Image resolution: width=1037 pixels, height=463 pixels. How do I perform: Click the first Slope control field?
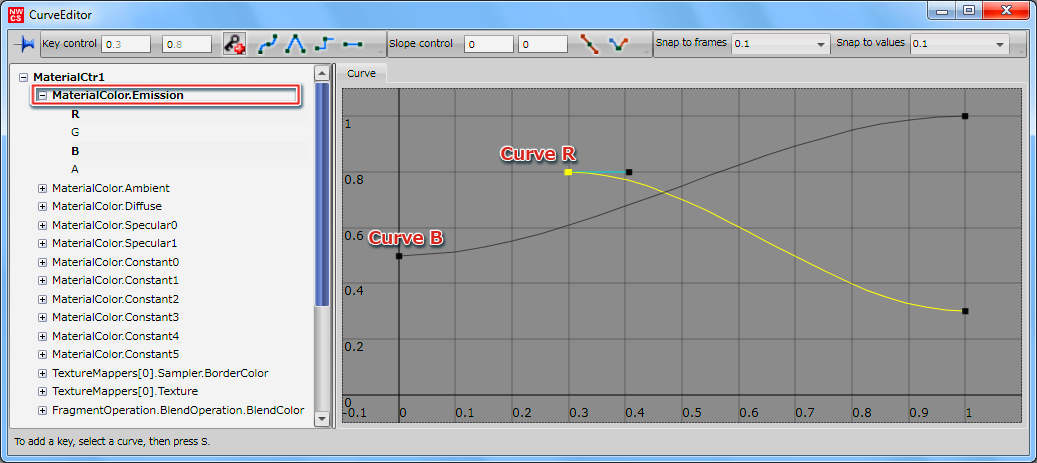[x=489, y=44]
